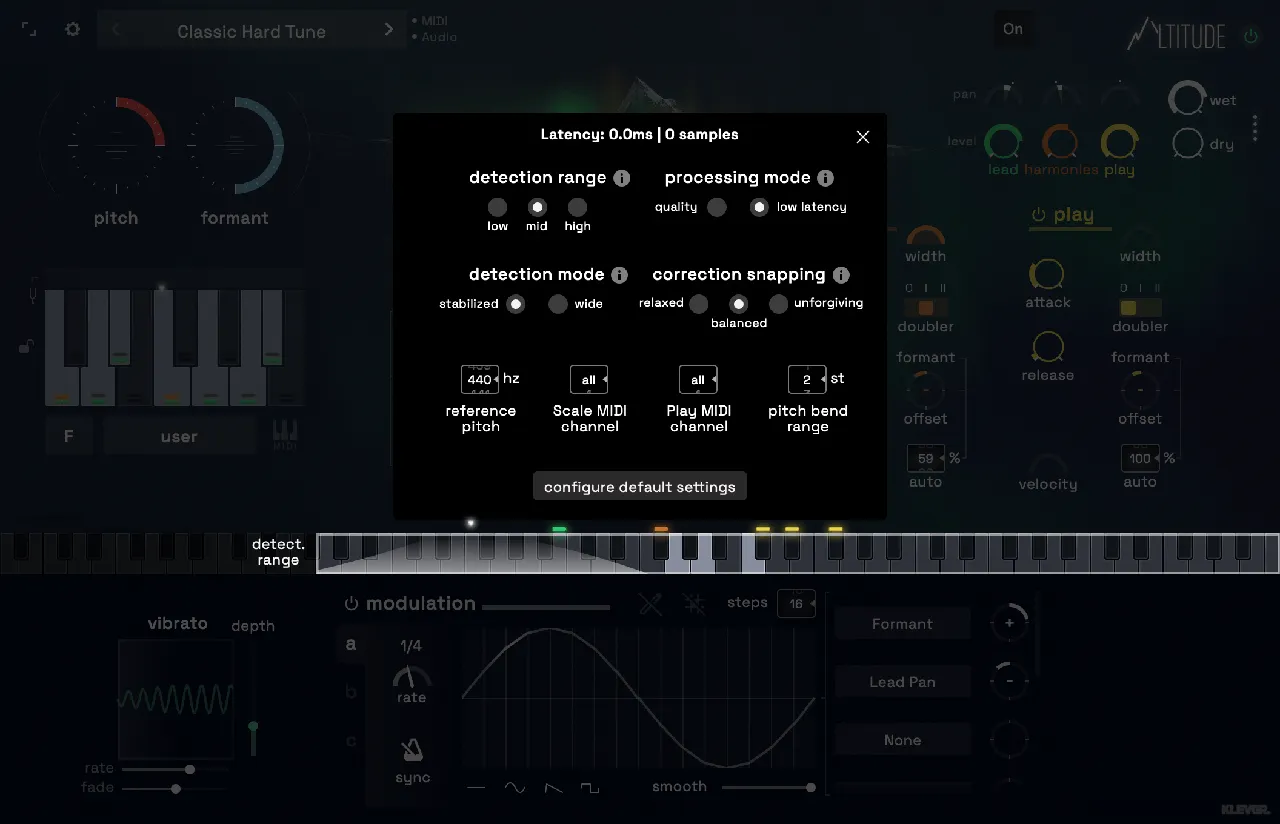Click the user scale button
Viewport: 1280px width, 824px height.
[x=179, y=437]
